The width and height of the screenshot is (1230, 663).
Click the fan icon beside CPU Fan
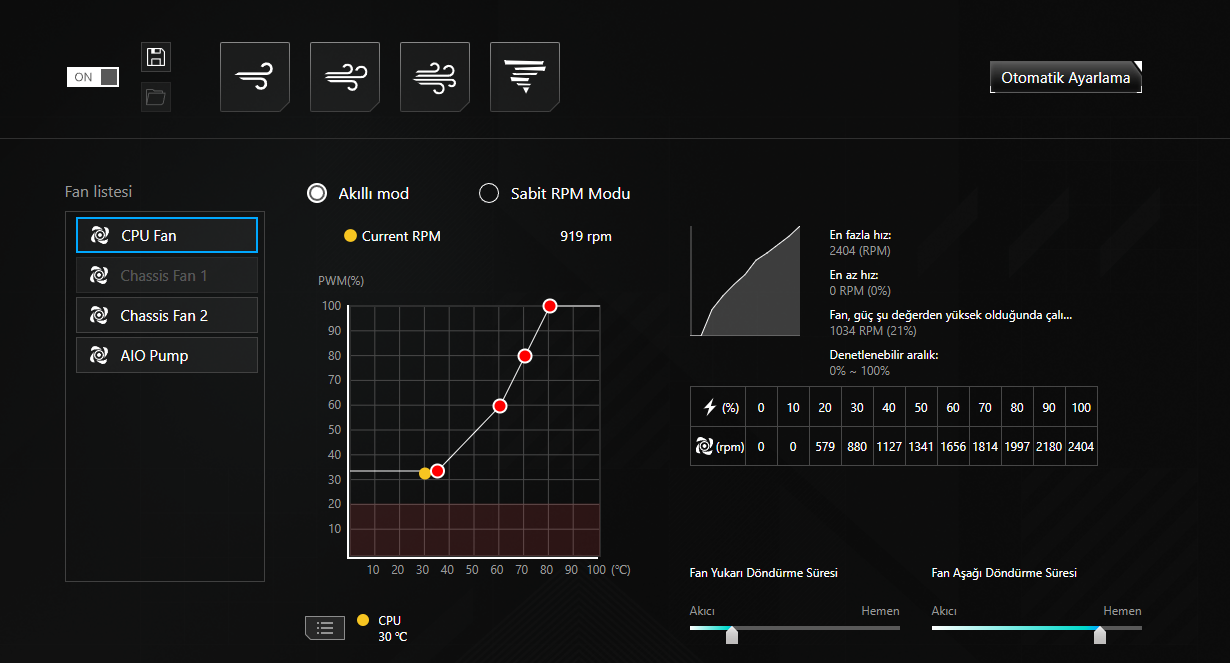(x=99, y=235)
